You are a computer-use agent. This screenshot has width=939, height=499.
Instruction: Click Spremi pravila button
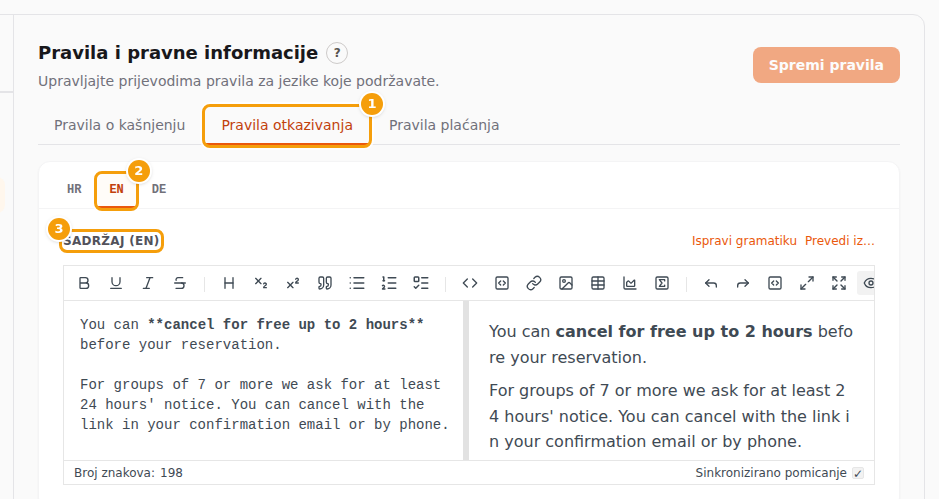click(826, 65)
